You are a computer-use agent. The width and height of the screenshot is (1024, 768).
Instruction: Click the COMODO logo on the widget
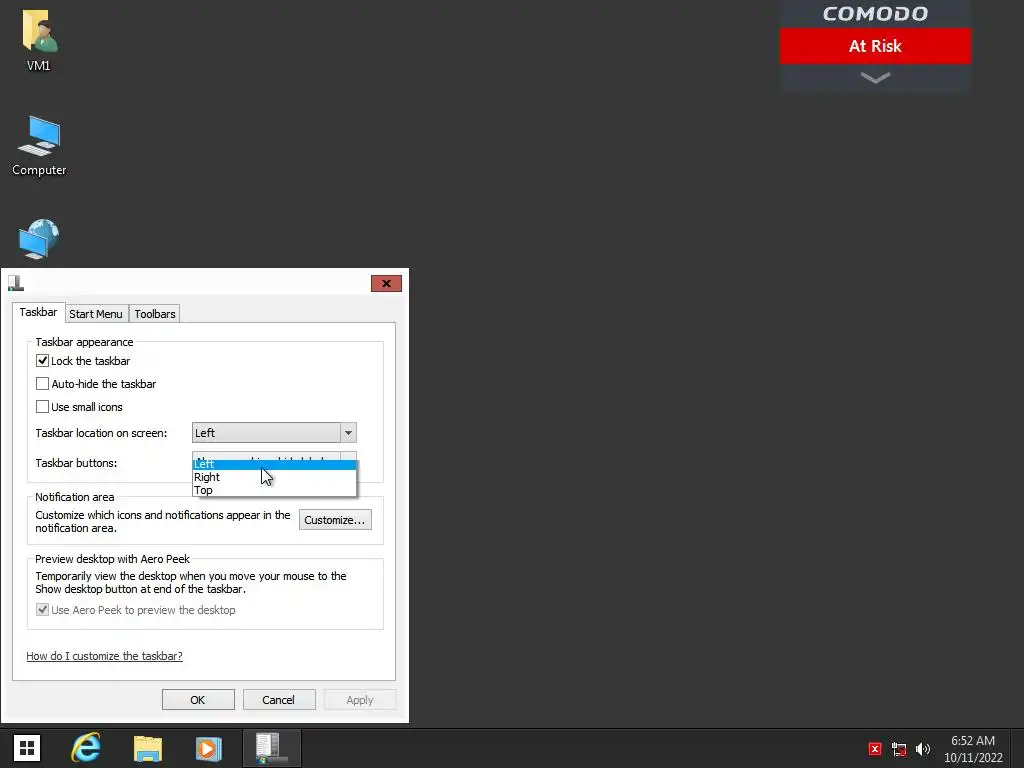pos(875,14)
